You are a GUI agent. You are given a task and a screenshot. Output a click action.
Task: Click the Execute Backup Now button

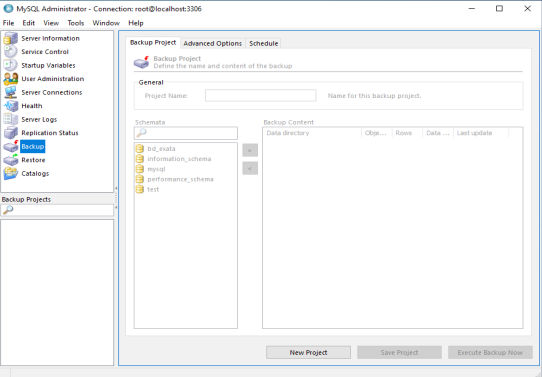coord(490,352)
